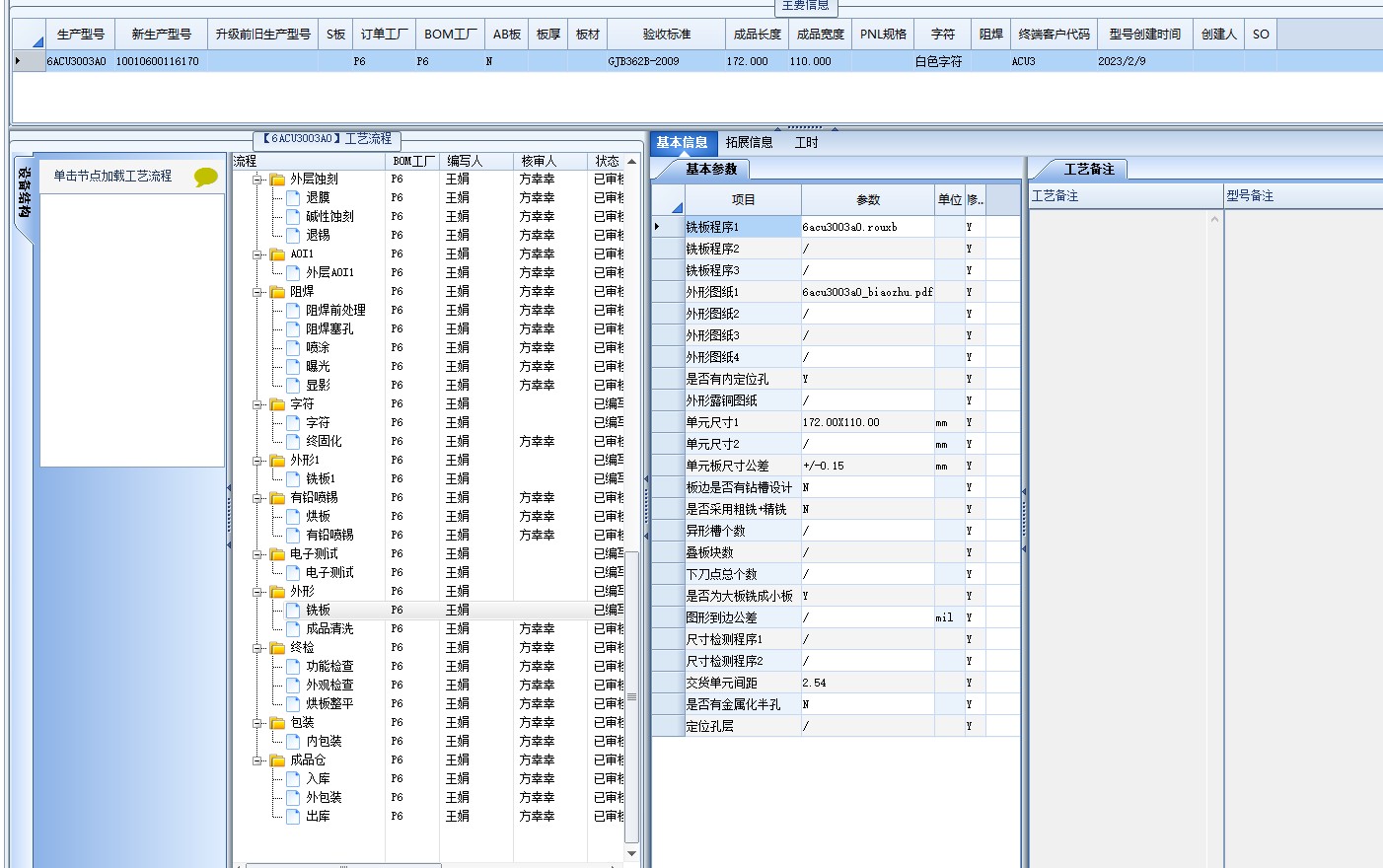Click the 交货单元间距 value 2.54
This screenshot has width=1383, height=868.
867,683
